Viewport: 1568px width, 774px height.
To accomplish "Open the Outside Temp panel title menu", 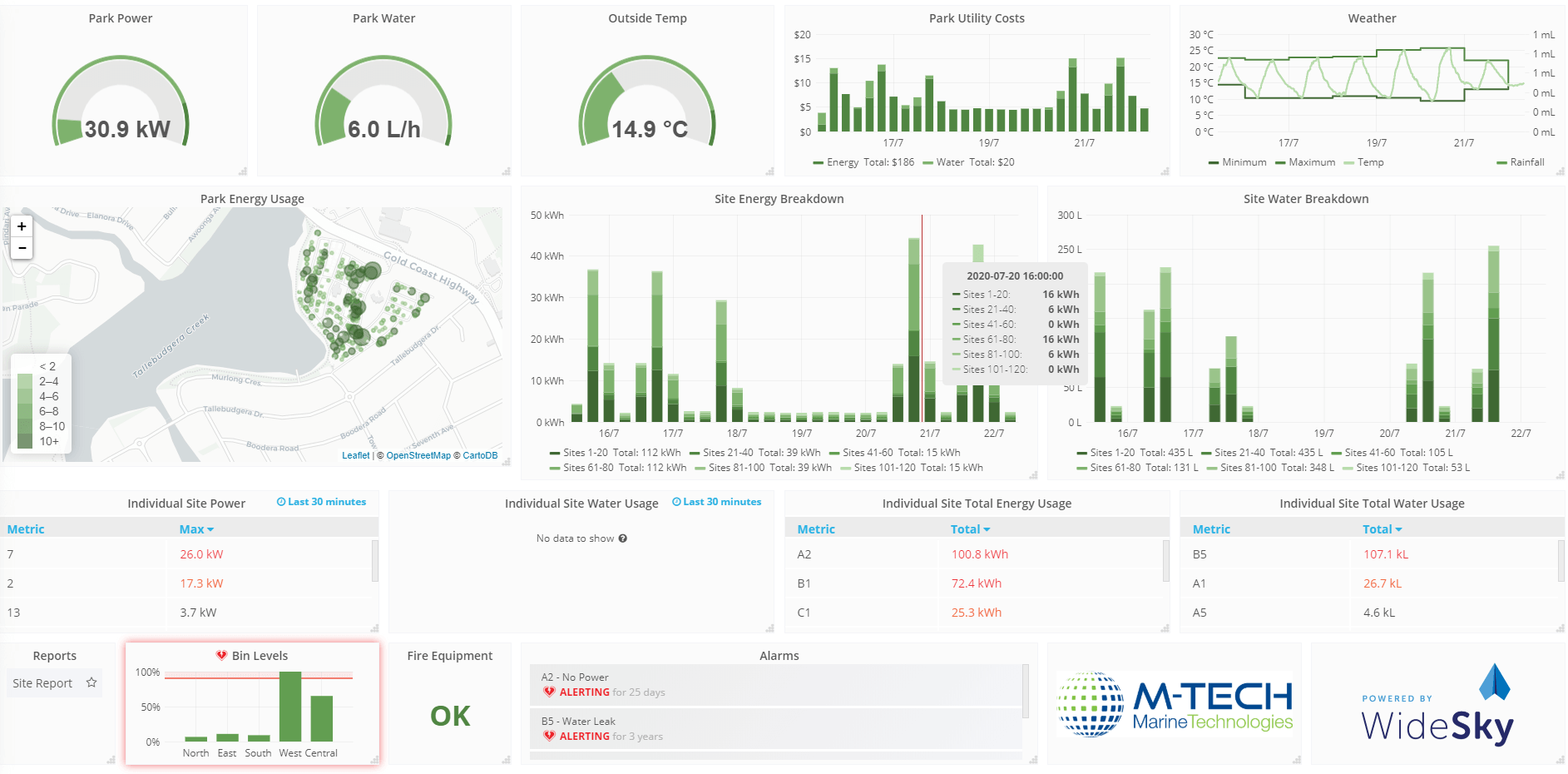I will point(647,18).
